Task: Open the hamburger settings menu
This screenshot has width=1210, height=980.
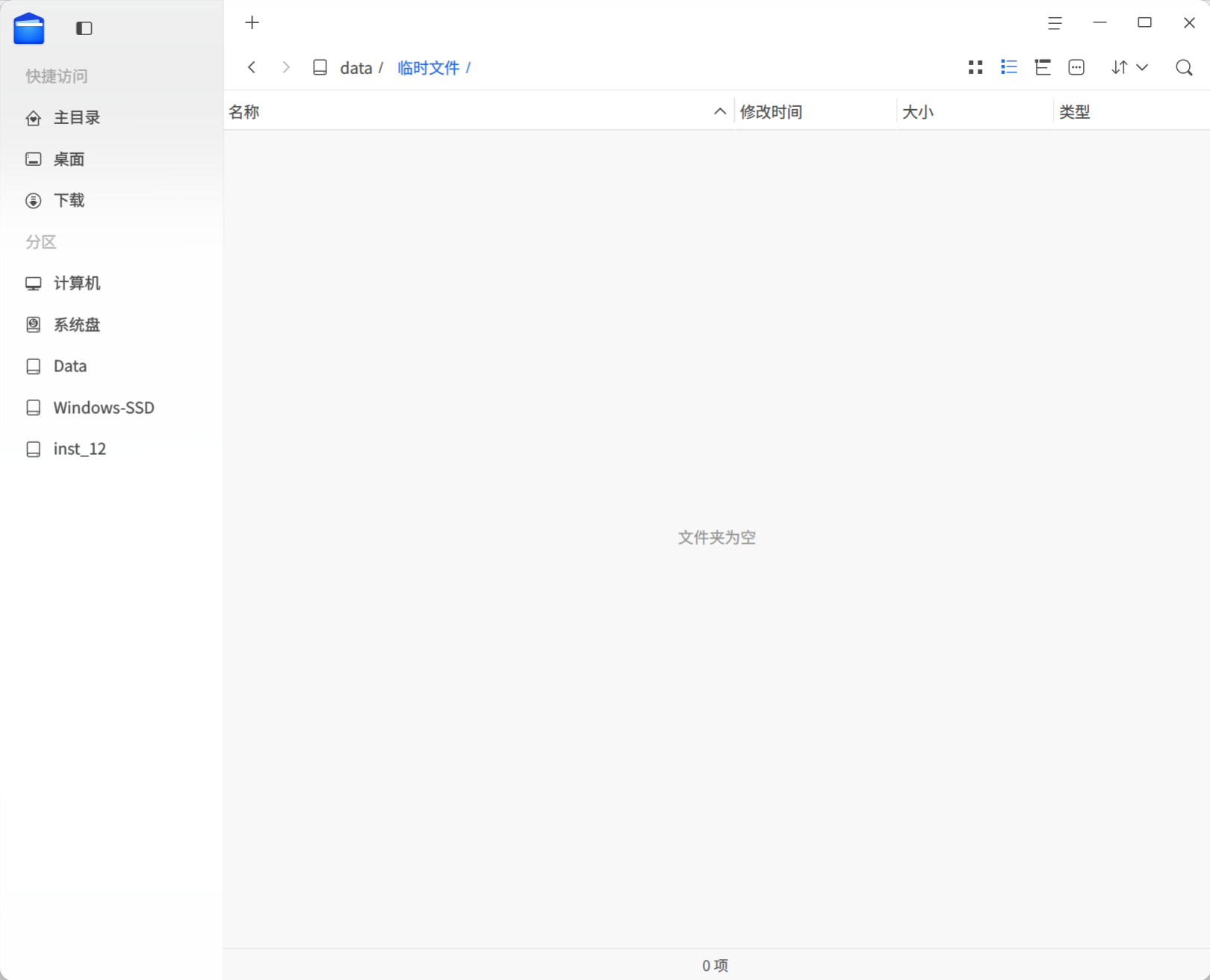Action: (x=1055, y=23)
